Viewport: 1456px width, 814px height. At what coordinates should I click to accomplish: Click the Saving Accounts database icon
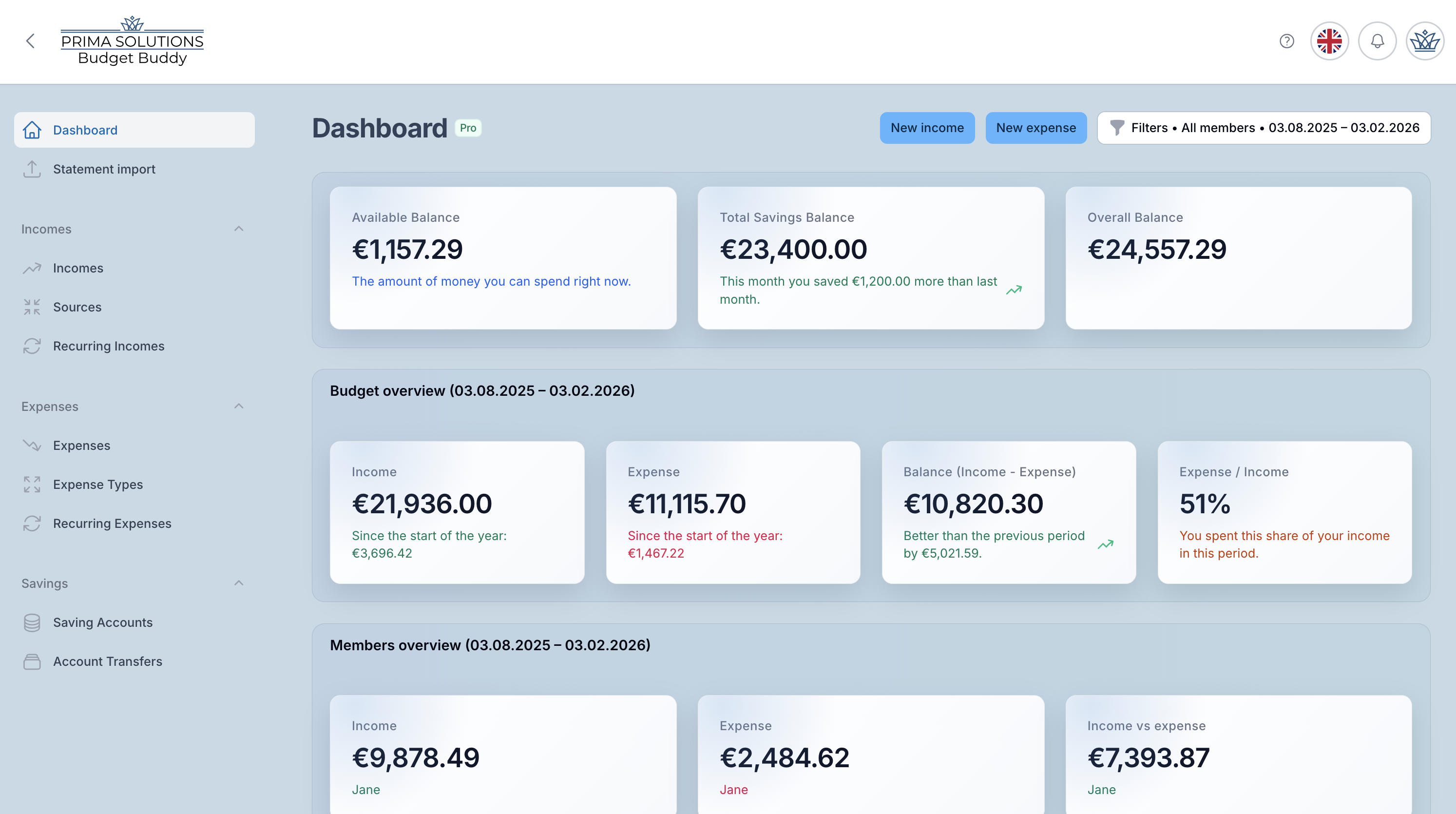[32, 622]
